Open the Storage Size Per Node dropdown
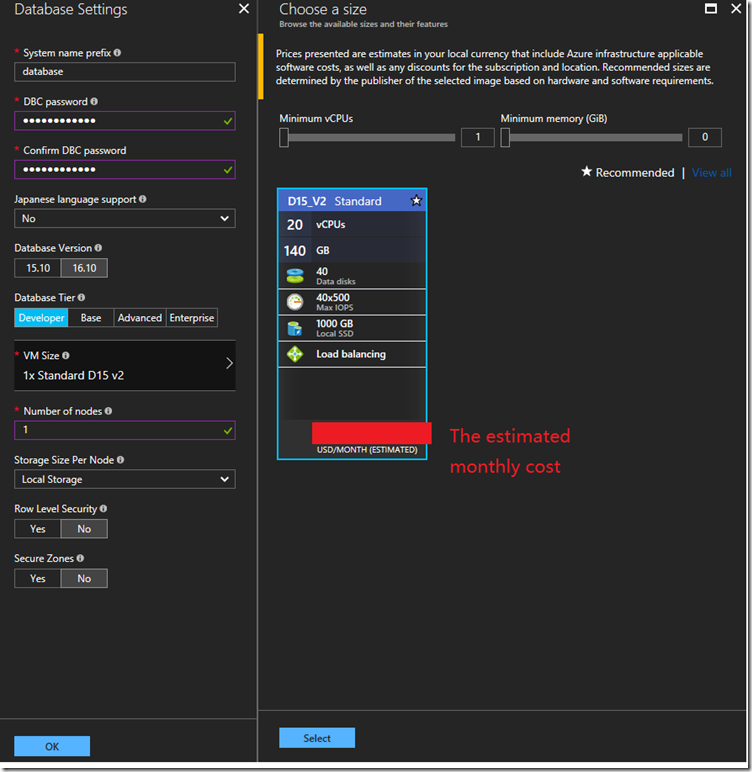 tap(125, 479)
